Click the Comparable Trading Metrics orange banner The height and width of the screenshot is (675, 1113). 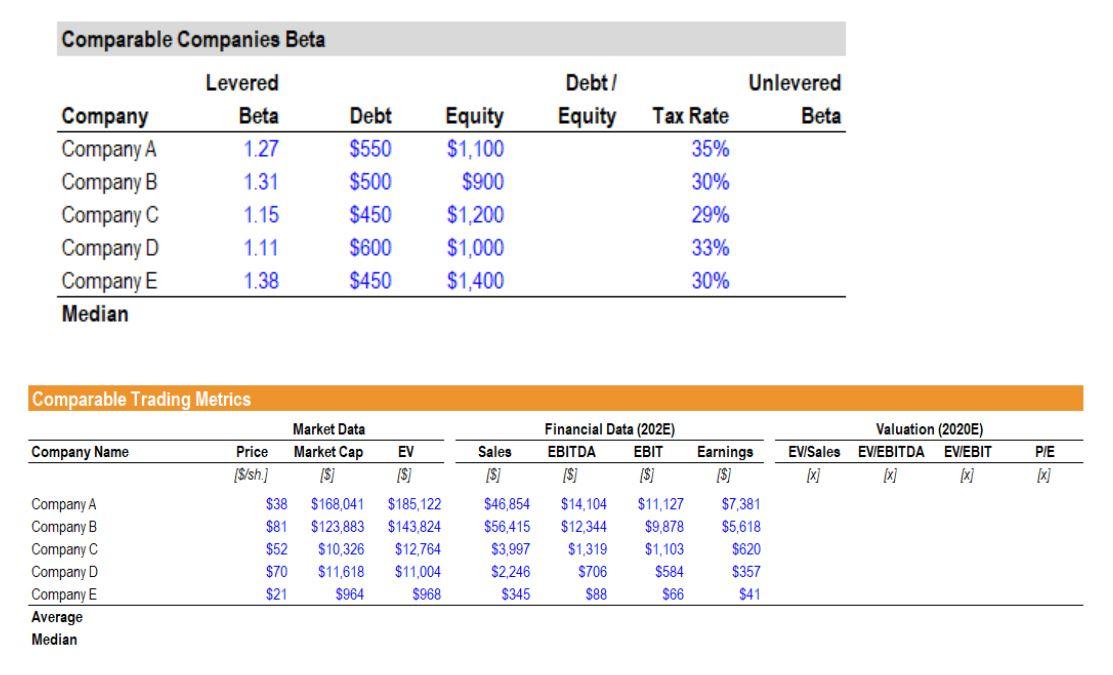(x=555, y=399)
